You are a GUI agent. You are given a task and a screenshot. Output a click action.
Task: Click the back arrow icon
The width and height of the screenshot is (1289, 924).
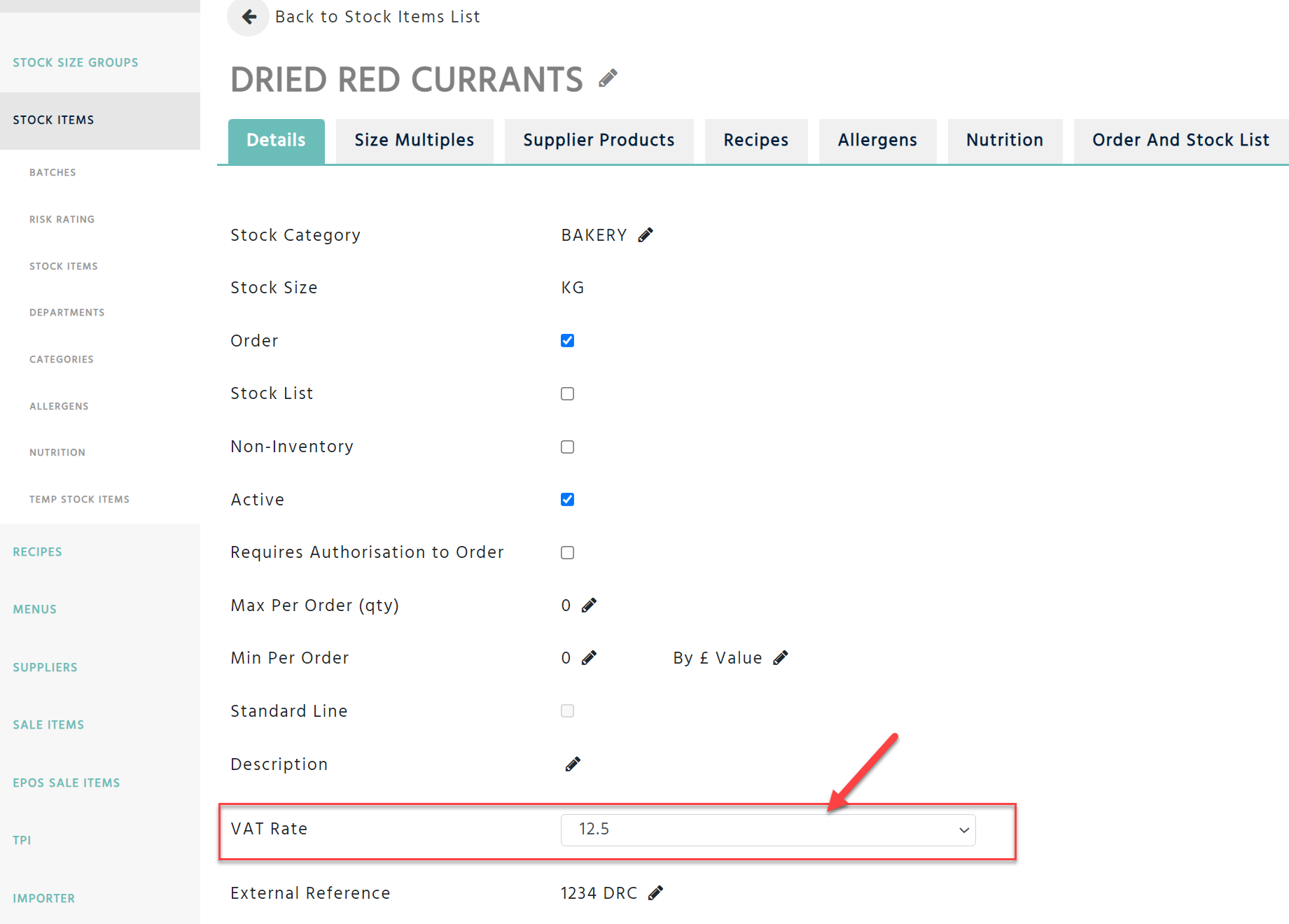click(x=249, y=17)
